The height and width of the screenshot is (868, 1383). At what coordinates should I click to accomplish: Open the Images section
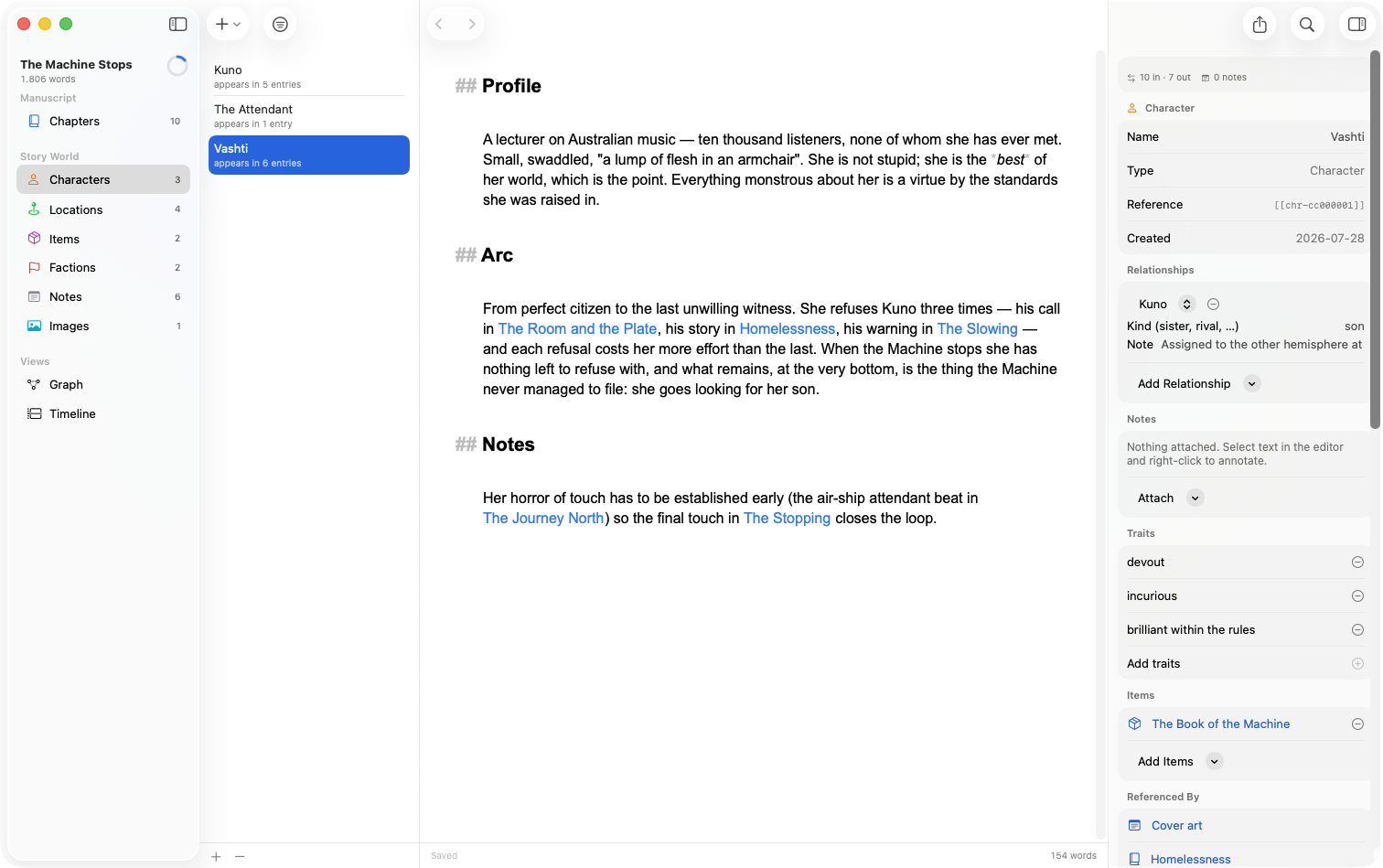tap(103, 326)
